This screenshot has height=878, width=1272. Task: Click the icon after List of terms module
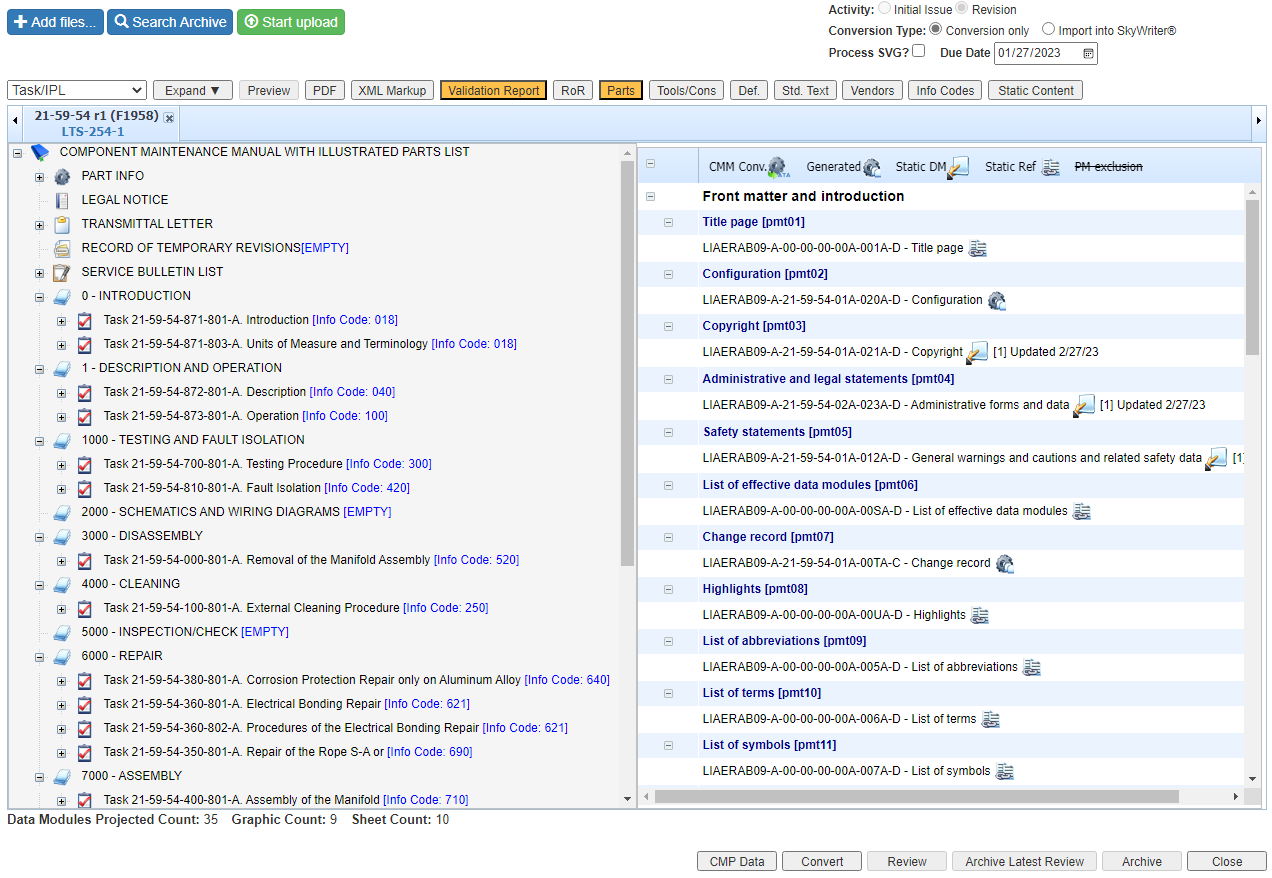pyautogui.click(x=991, y=719)
